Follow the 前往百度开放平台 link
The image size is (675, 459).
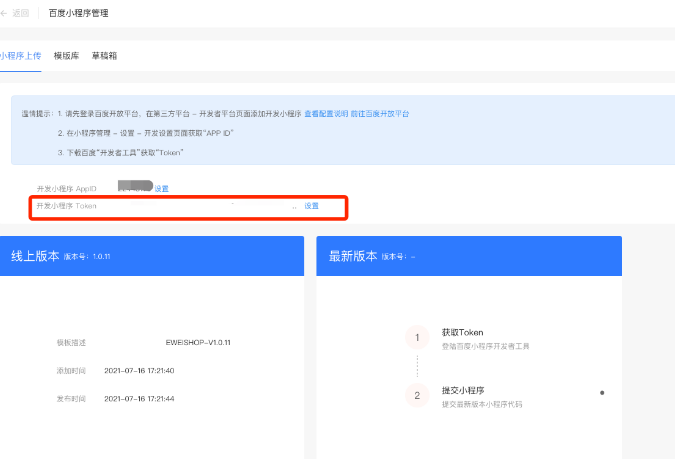[x=380, y=114]
